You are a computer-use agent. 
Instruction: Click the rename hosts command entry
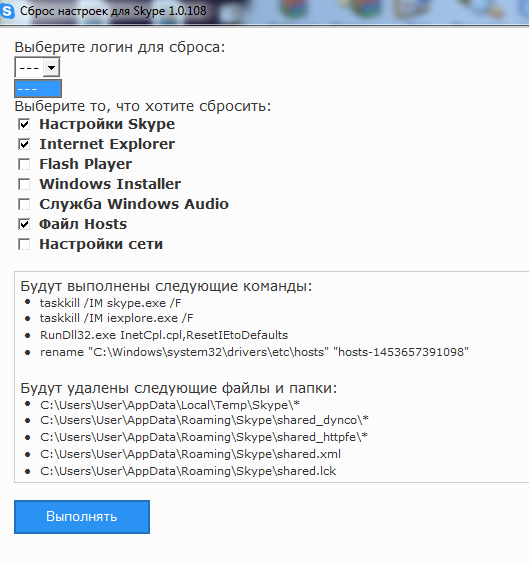(x=254, y=352)
